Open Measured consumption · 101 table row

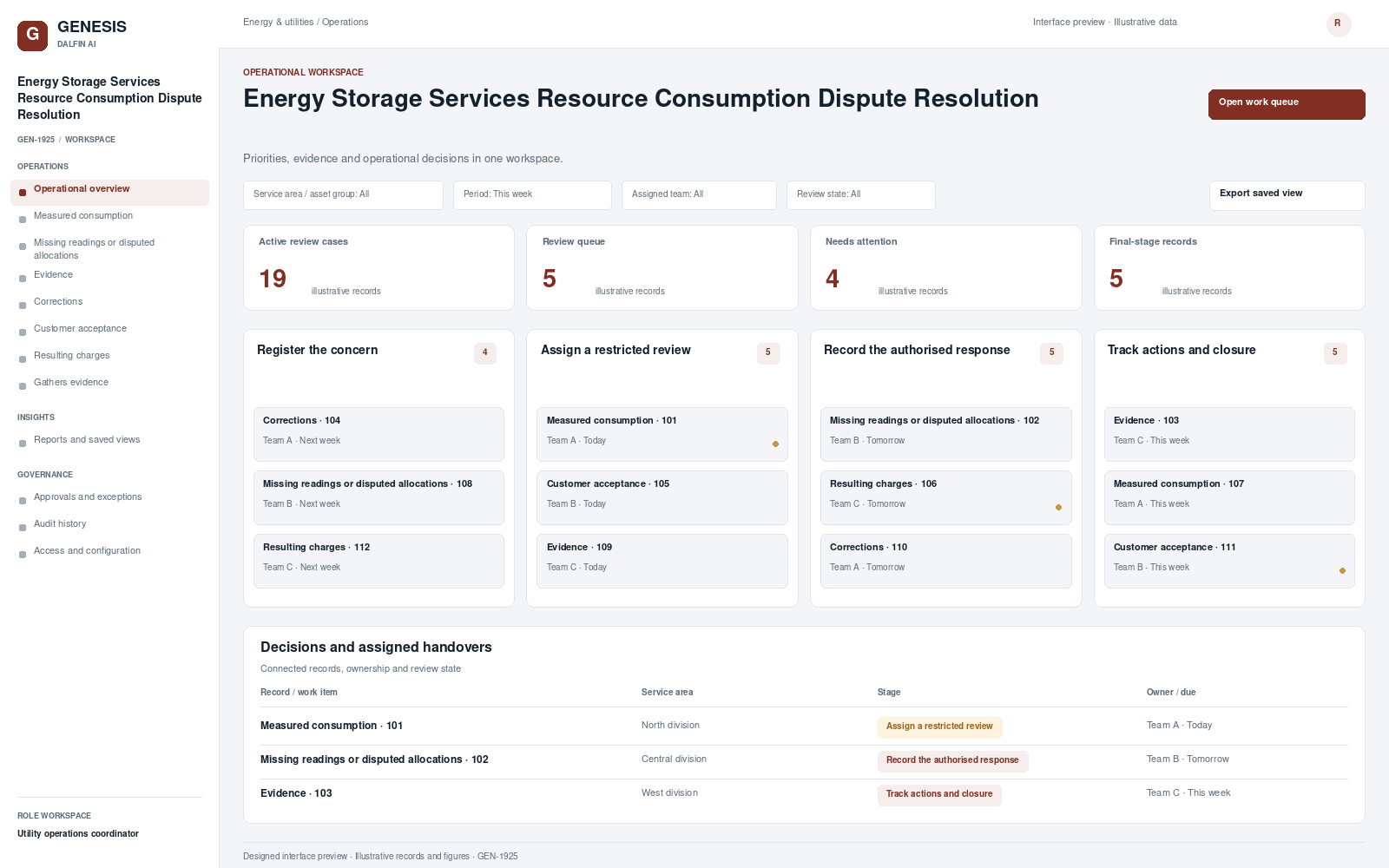804,727
